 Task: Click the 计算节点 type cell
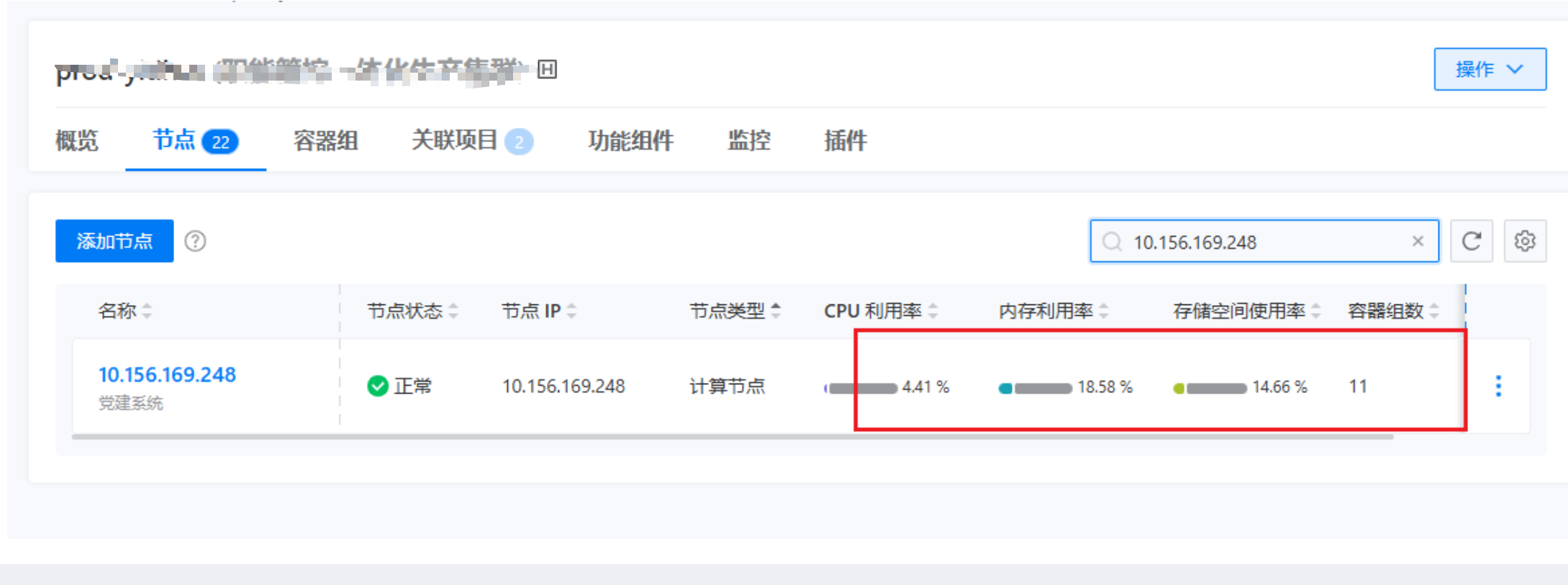click(727, 386)
